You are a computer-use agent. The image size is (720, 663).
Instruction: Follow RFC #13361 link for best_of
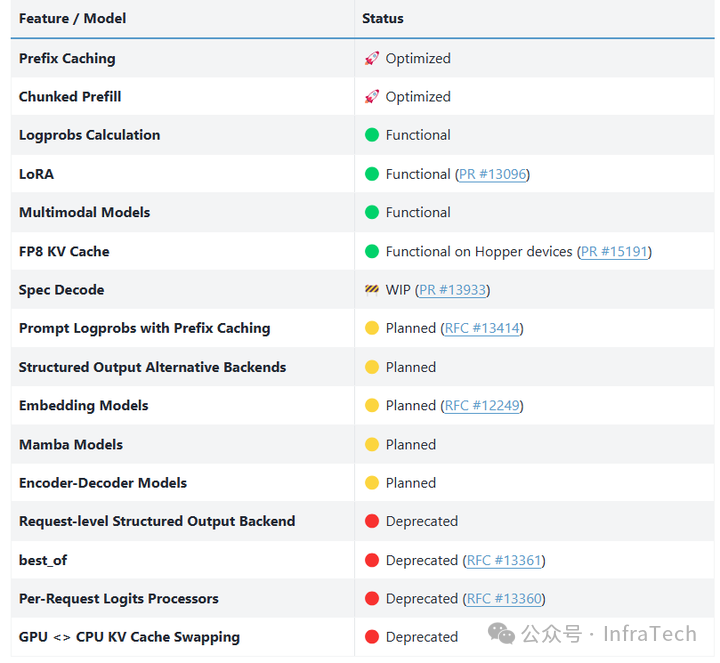pos(503,561)
